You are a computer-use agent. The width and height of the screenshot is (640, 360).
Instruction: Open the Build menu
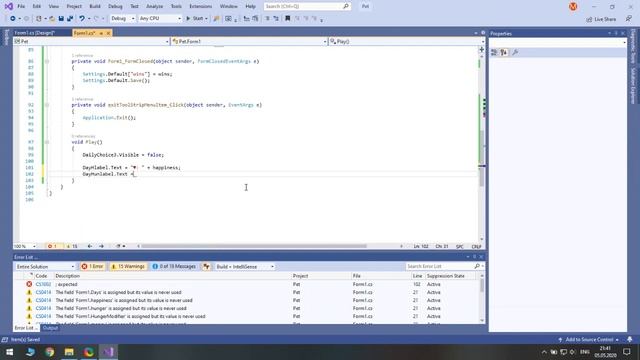(95, 7)
